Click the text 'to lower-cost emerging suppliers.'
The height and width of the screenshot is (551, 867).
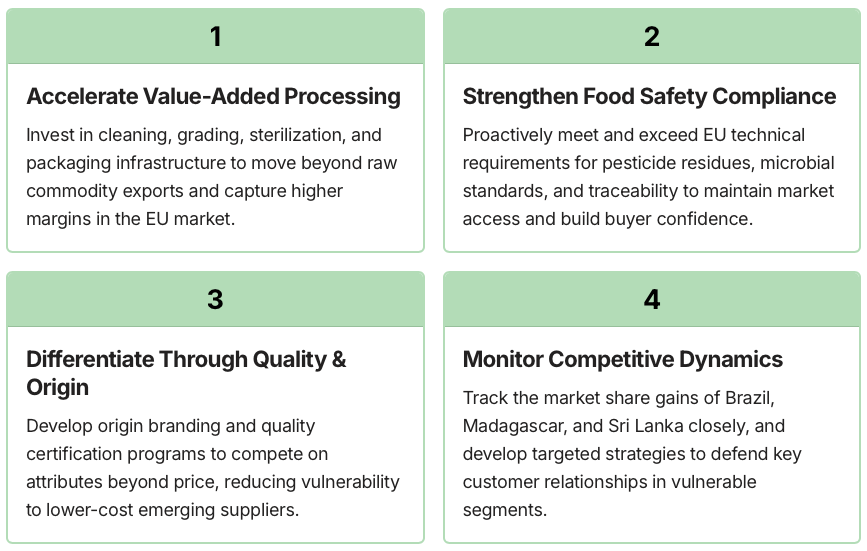click(x=163, y=510)
